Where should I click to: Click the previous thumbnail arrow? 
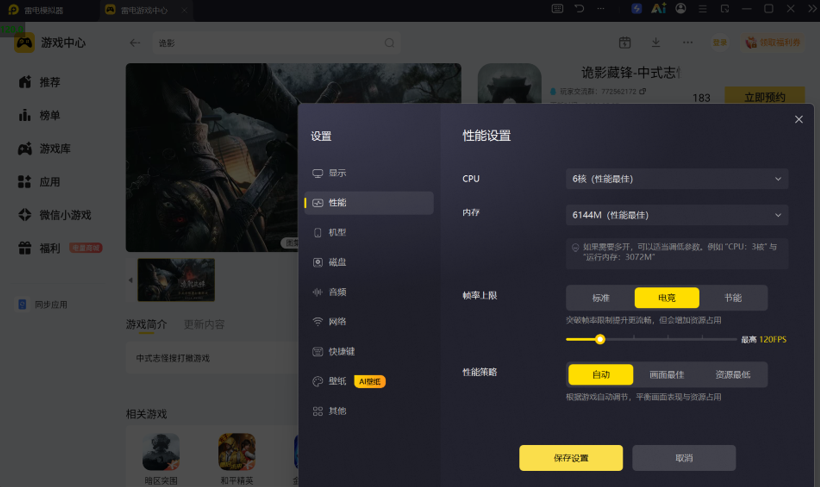[x=130, y=280]
